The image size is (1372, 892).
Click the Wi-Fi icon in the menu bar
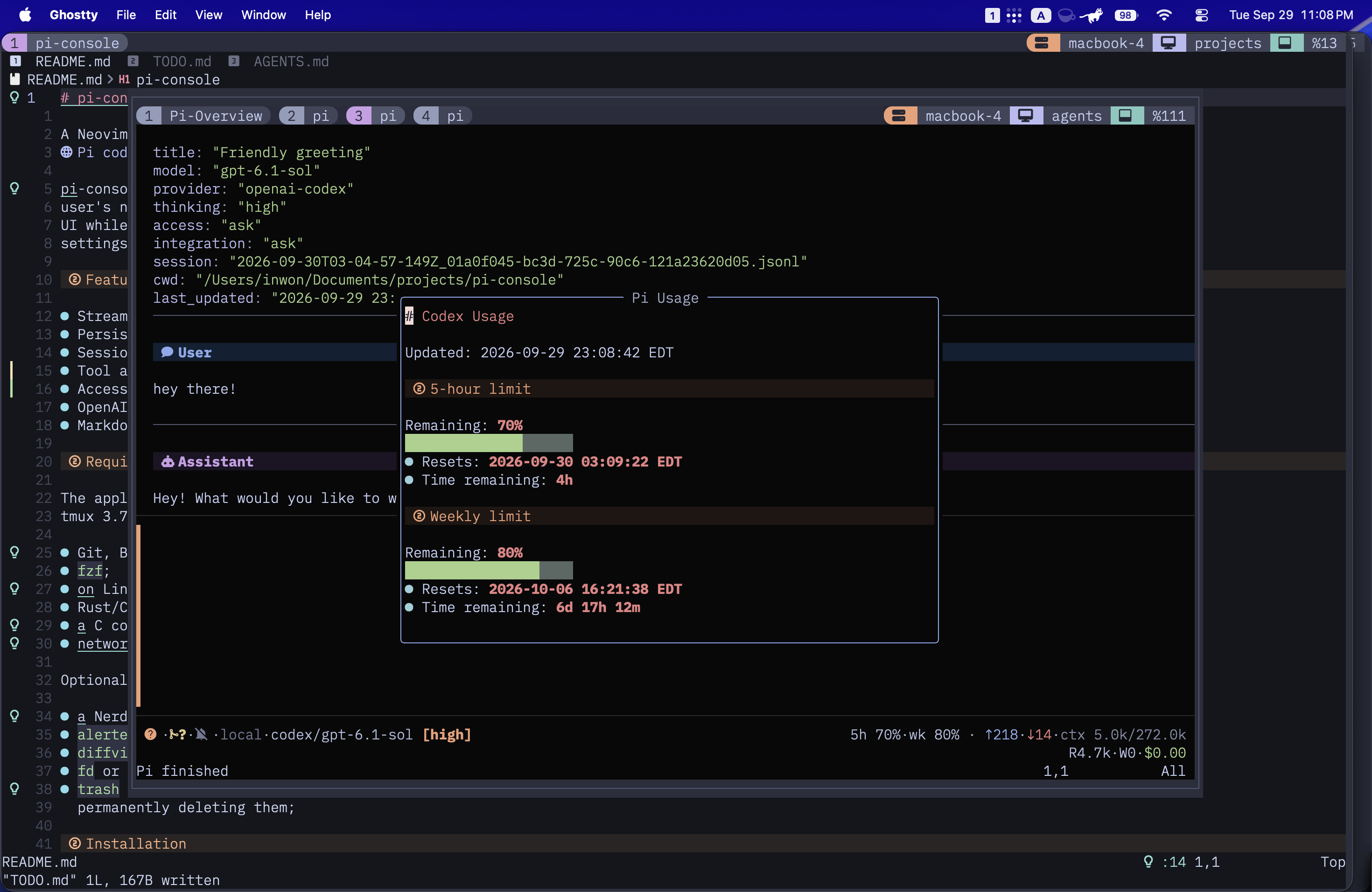click(1164, 15)
